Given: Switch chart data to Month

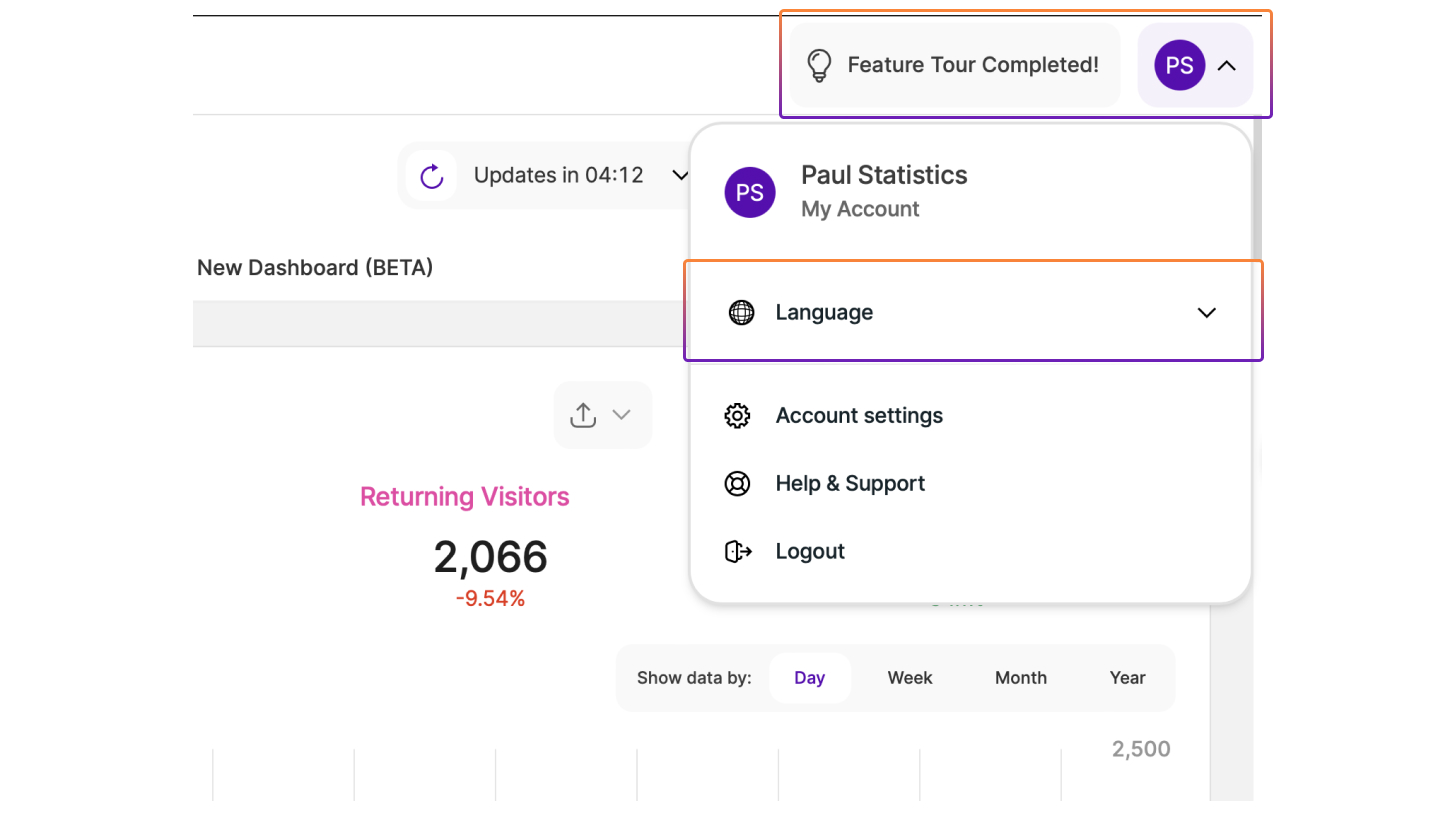Looking at the screenshot, I should 1020,678.
